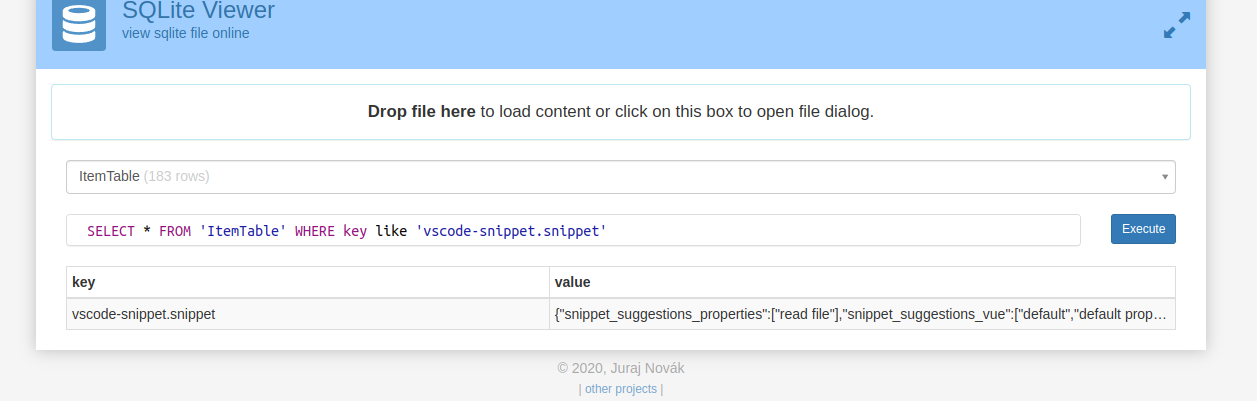Open the 'other projects' link
The image size is (1257, 401).
[620, 389]
